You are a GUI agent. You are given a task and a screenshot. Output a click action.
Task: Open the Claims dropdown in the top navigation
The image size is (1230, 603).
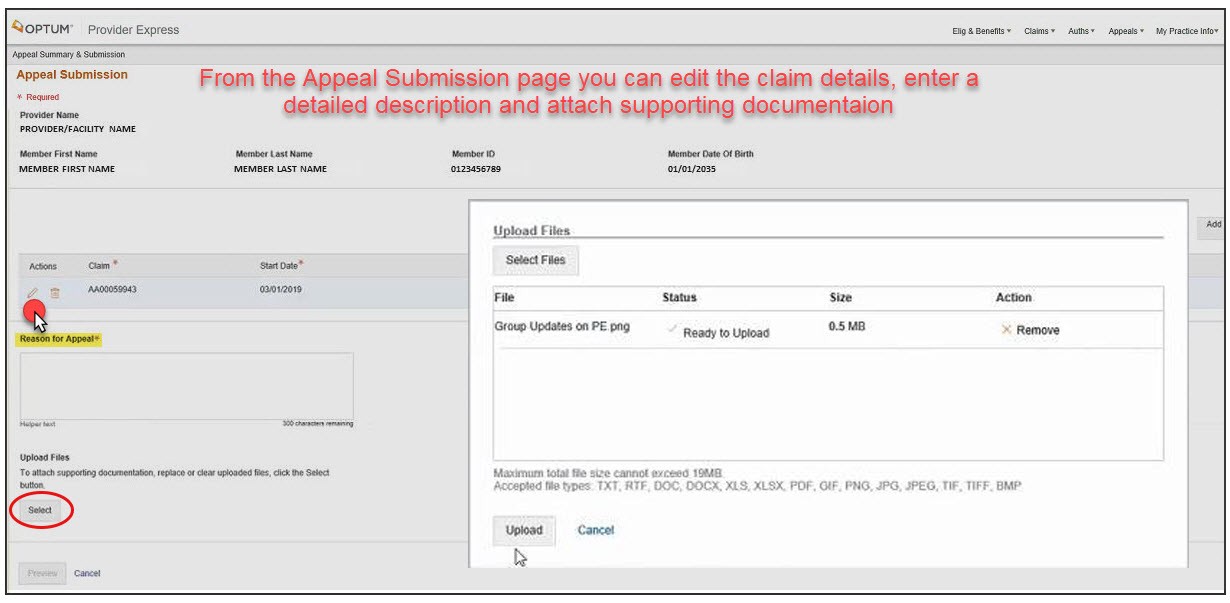1040,31
